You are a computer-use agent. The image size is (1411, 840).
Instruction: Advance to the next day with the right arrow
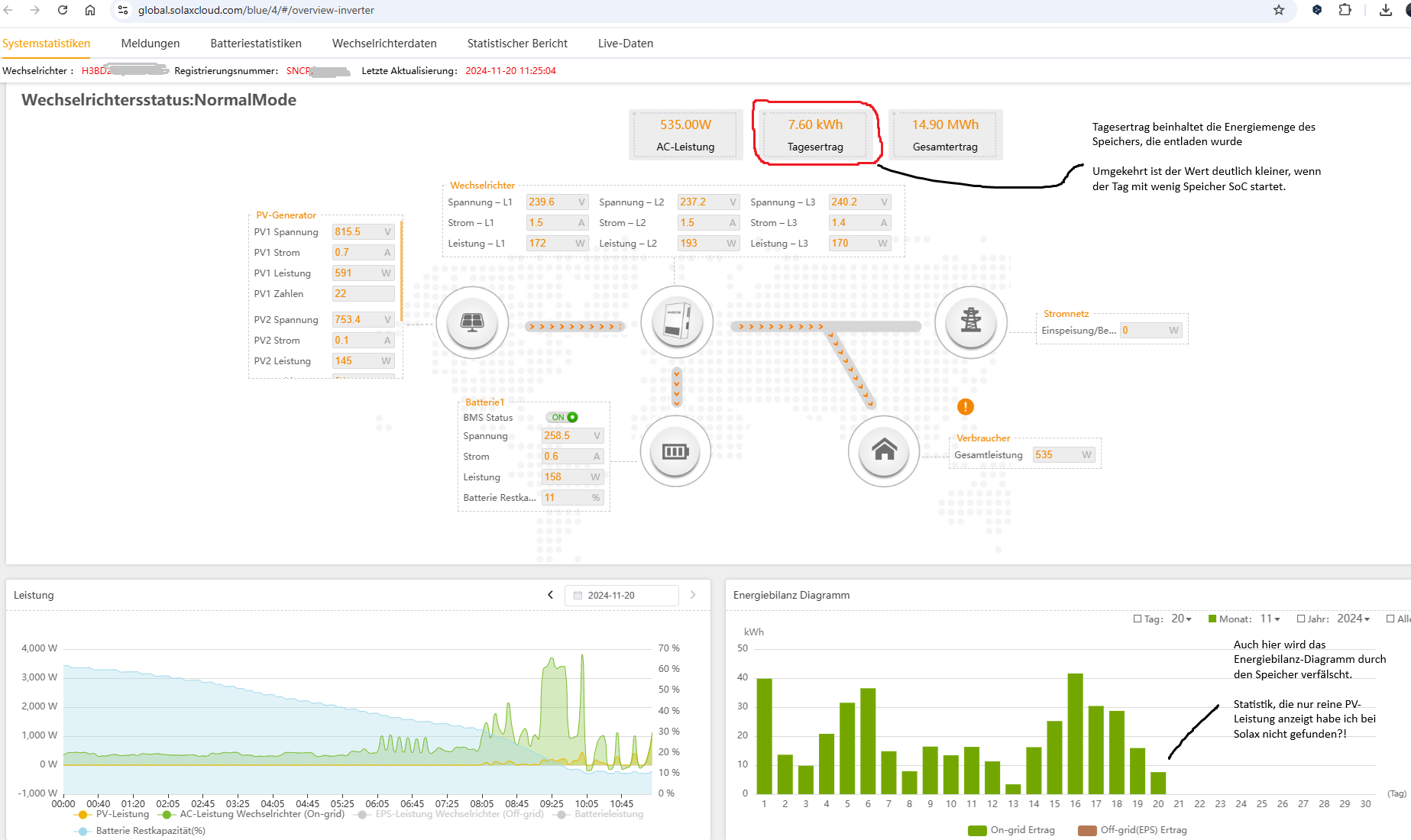pyautogui.click(x=693, y=594)
